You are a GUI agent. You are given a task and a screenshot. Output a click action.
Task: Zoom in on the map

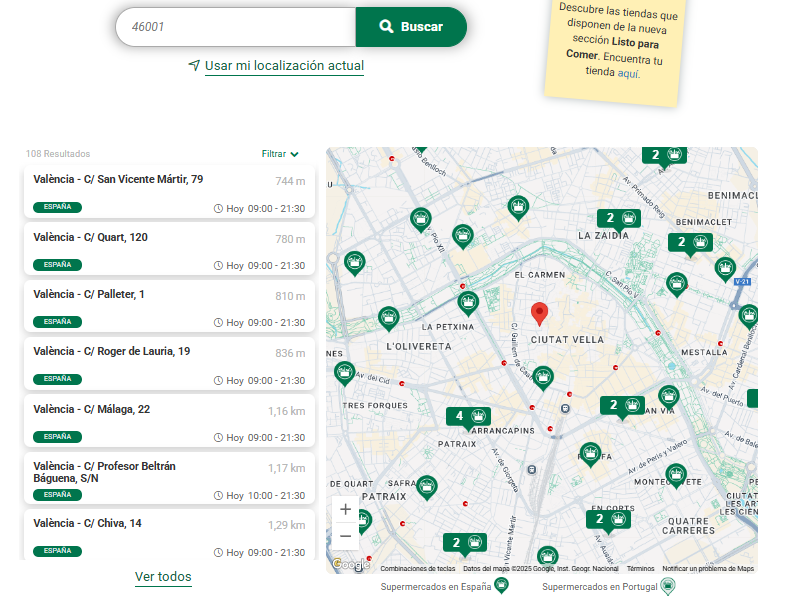coord(346,509)
